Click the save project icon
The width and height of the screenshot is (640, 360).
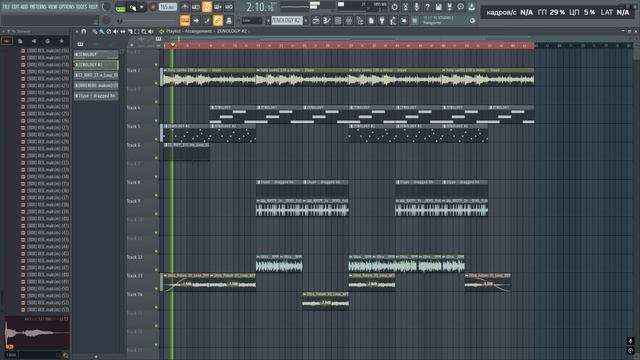[x=438, y=7]
